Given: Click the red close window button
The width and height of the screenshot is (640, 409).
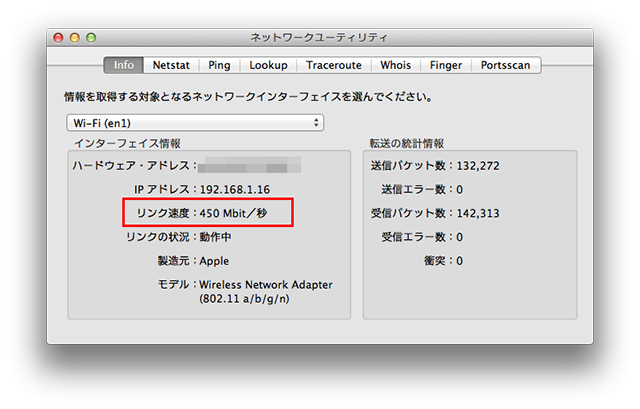Looking at the screenshot, I should click(x=58, y=38).
